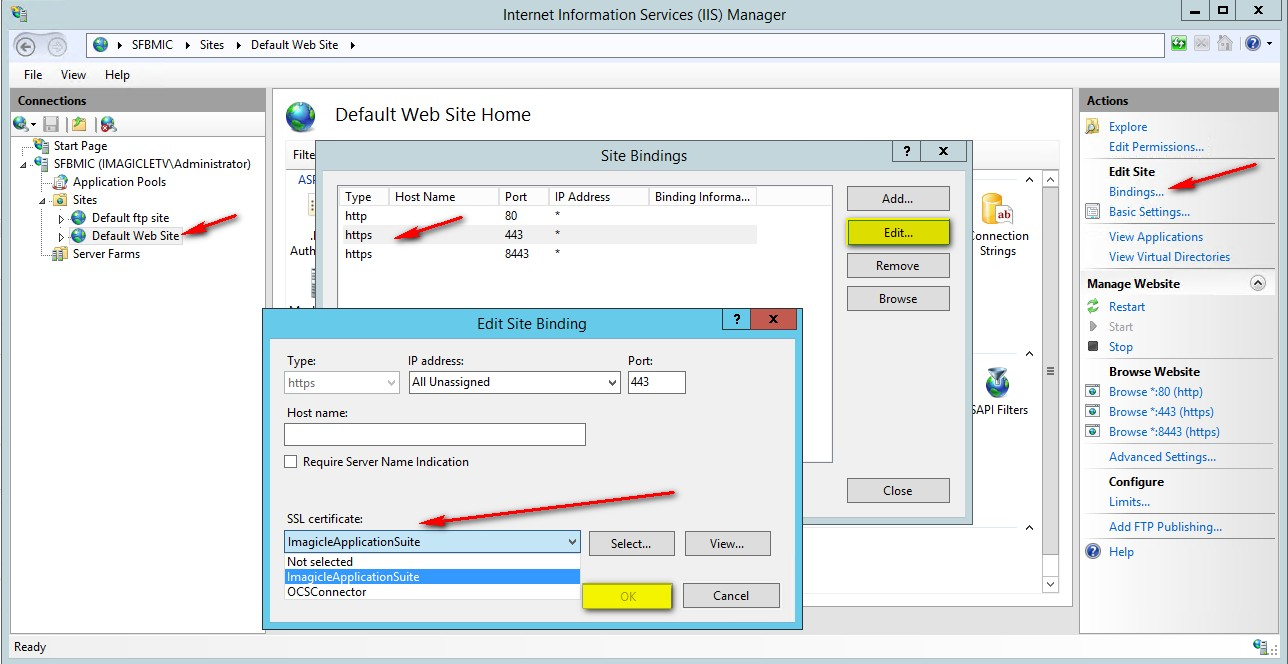
Task: Select Application Pools in Connections tree
Action: click(x=119, y=182)
